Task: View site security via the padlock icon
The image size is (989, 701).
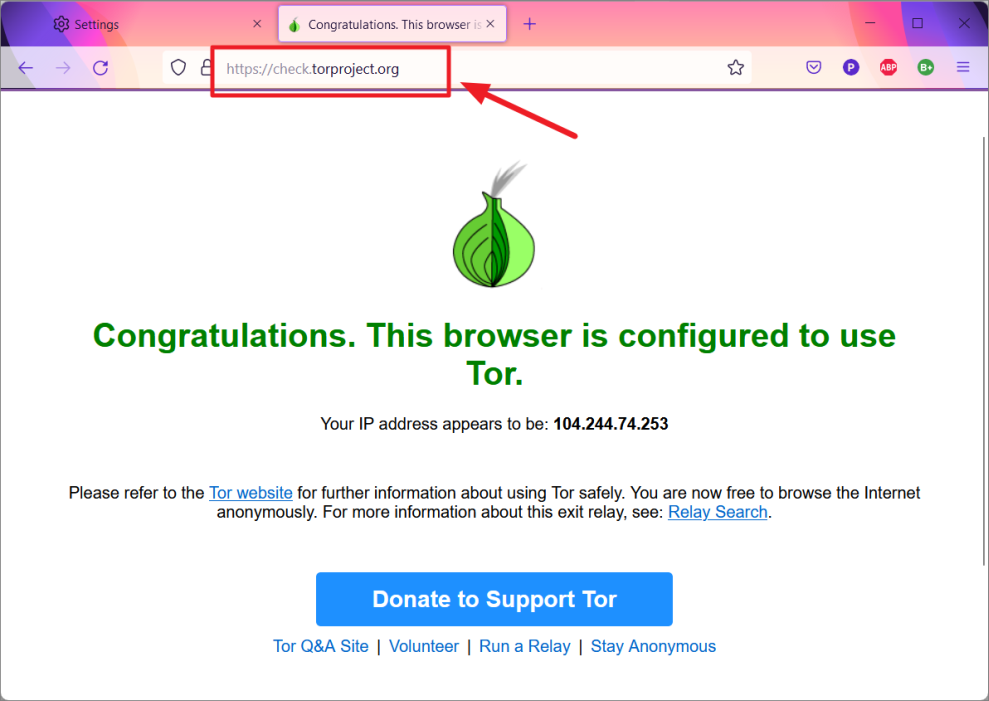Action: tap(206, 68)
